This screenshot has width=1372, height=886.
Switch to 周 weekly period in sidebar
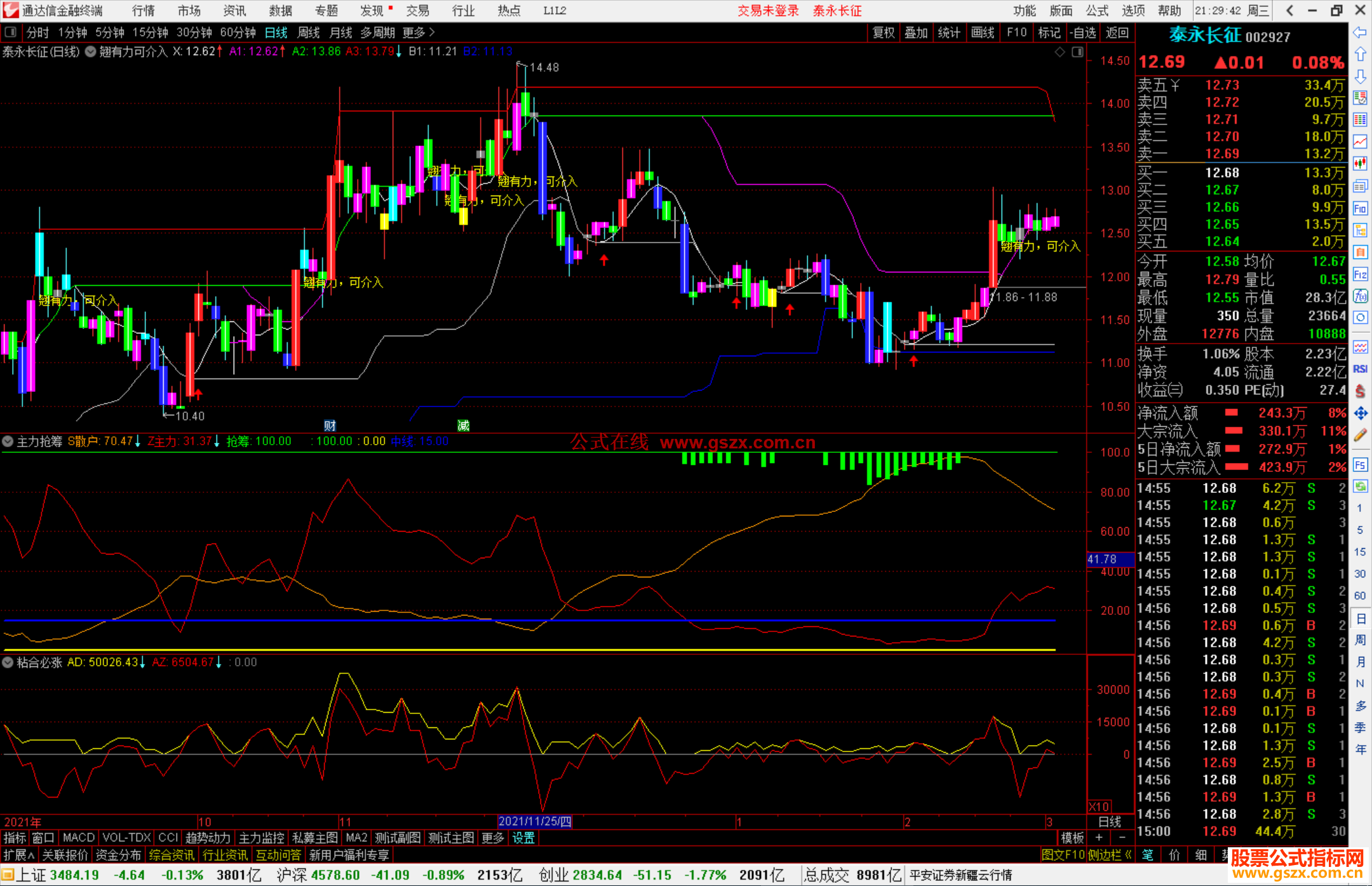1360,640
